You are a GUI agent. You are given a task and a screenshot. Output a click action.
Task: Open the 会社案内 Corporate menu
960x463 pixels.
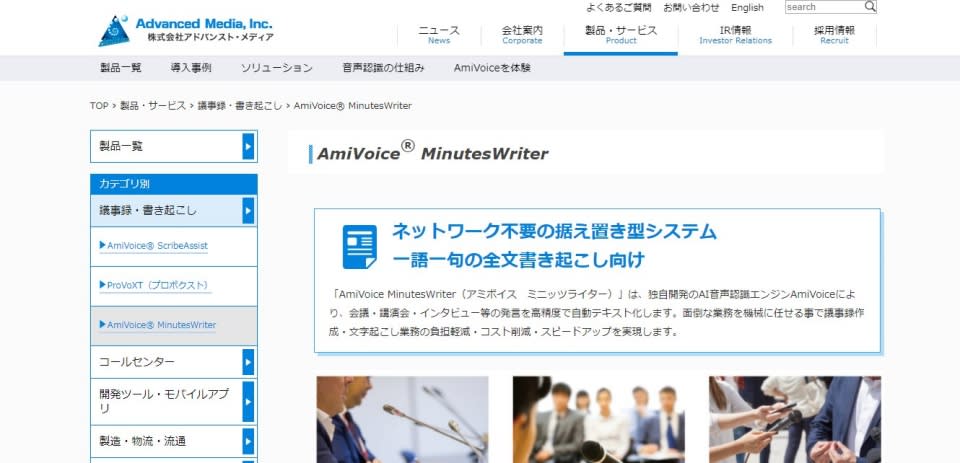click(x=522, y=35)
